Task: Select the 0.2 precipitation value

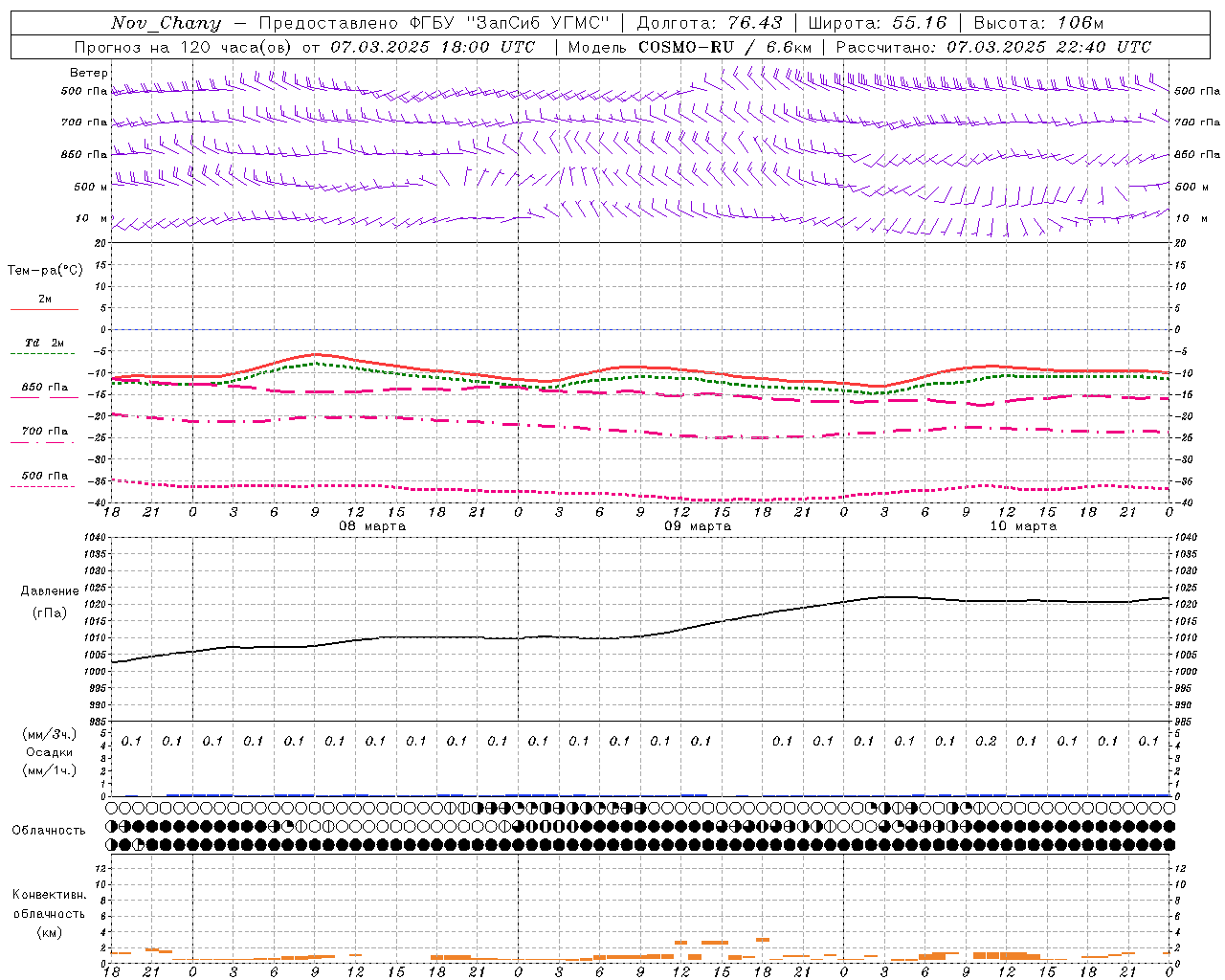Action: click(x=986, y=741)
